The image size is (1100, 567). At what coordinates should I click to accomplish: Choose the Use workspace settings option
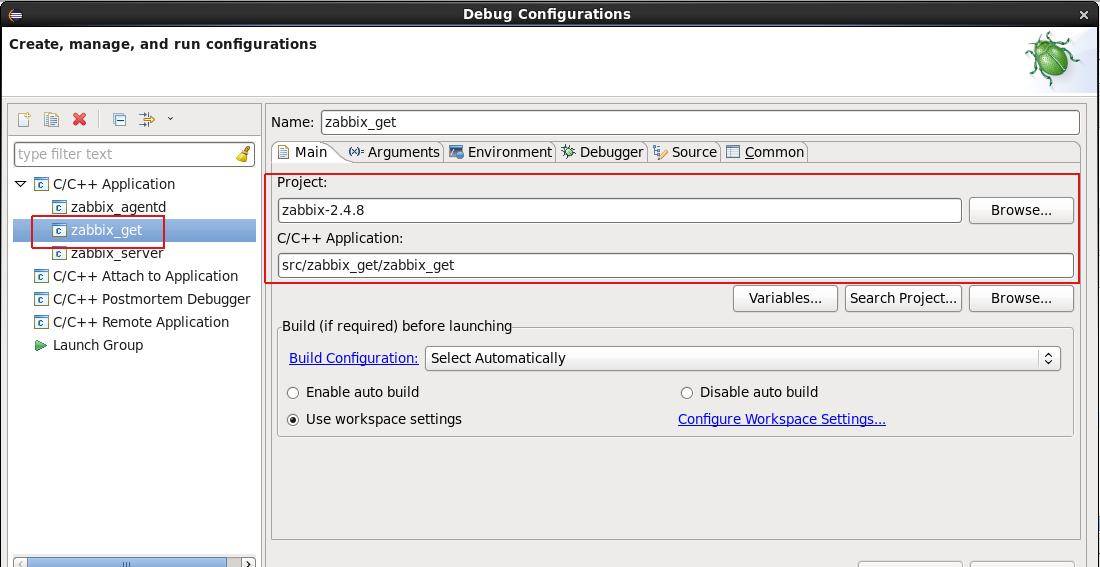(x=293, y=420)
